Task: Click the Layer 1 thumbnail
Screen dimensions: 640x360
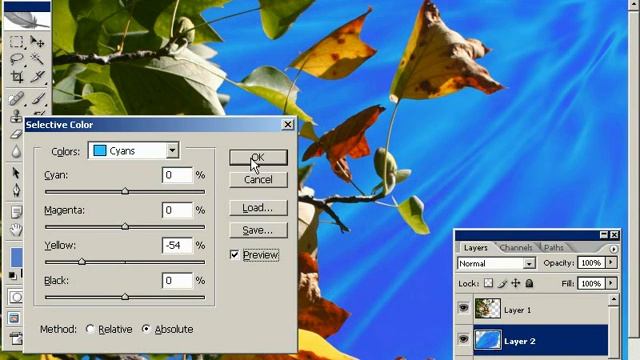Action: [487, 309]
